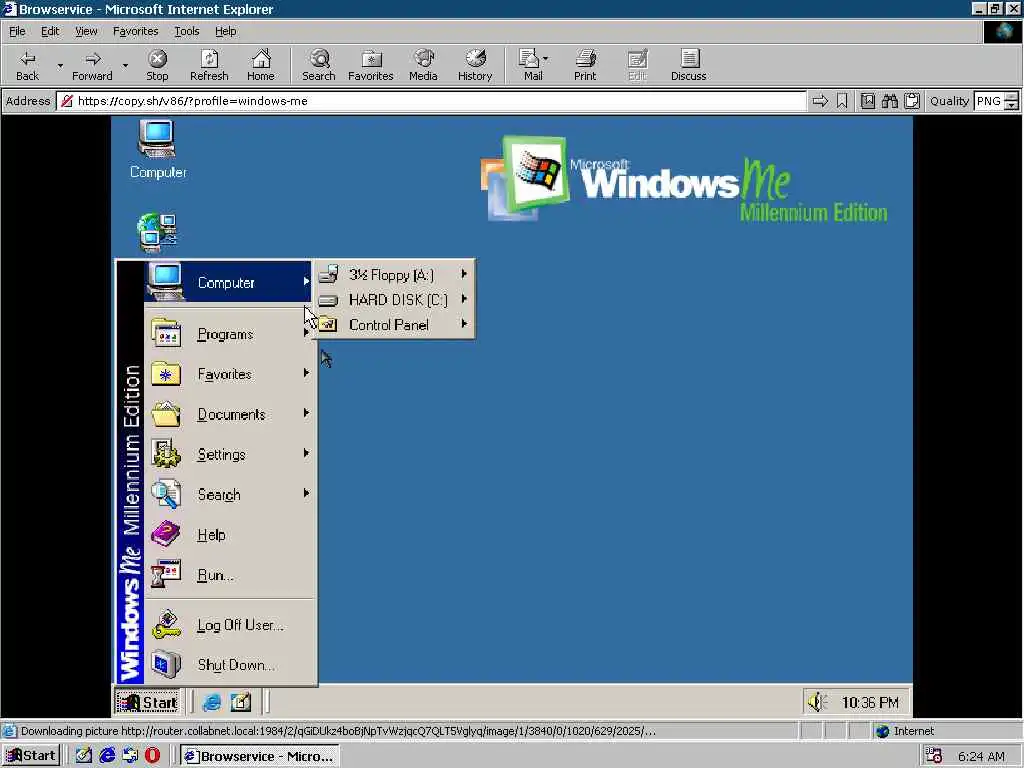Select HARD DISK (C:) submenu item

click(x=394, y=300)
